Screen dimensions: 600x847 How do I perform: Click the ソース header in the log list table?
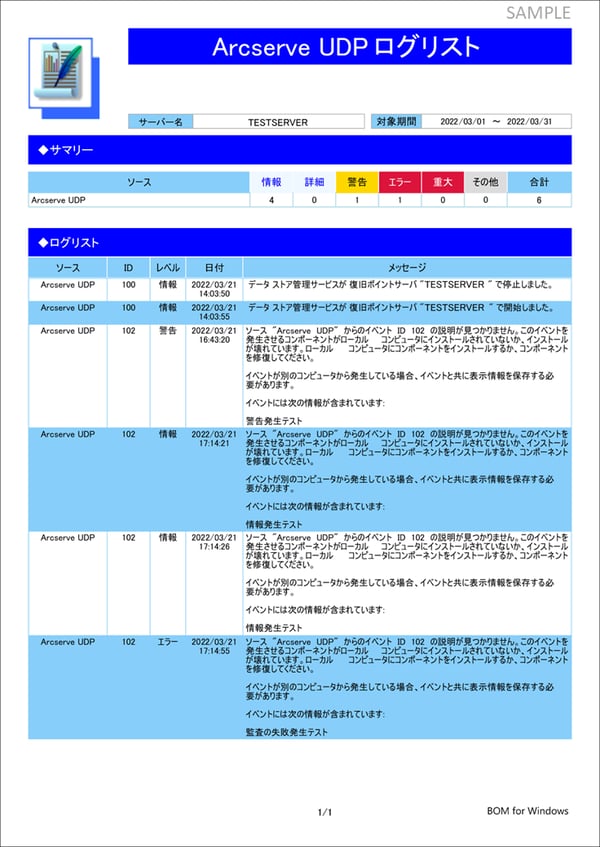click(68, 268)
